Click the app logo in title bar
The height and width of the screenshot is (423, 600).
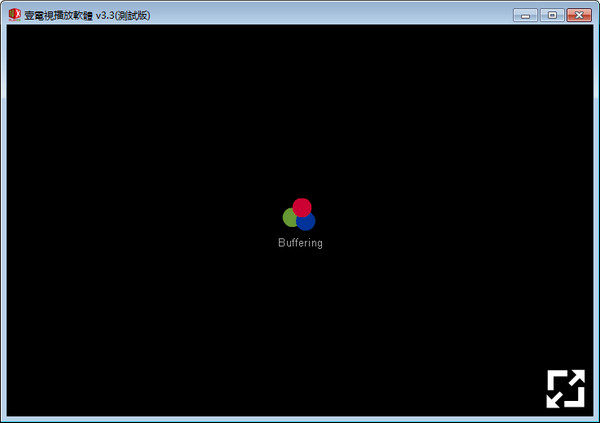coord(15,15)
